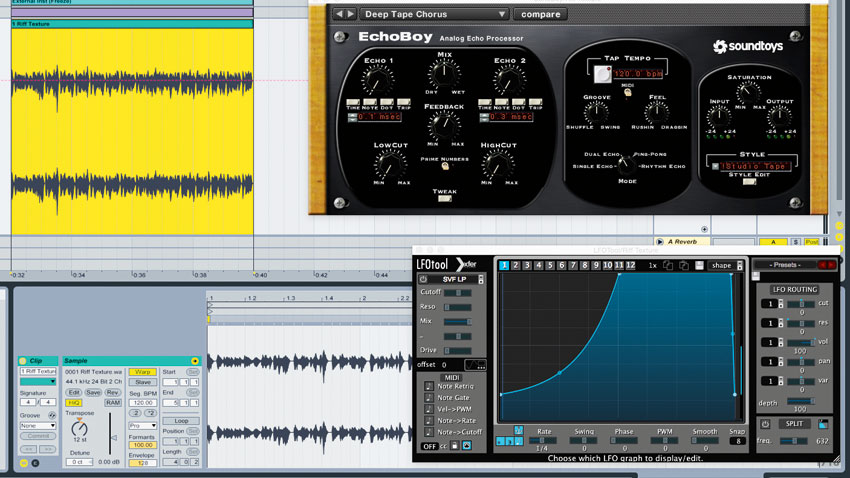Open the Groove None dropdown
This screenshot has width=850, height=478.
(x=38, y=426)
